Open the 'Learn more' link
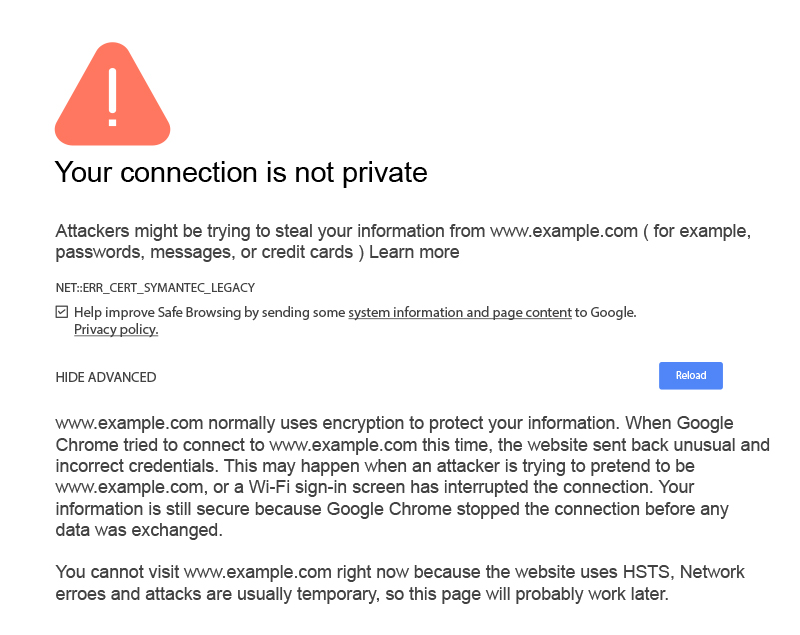 (x=414, y=252)
